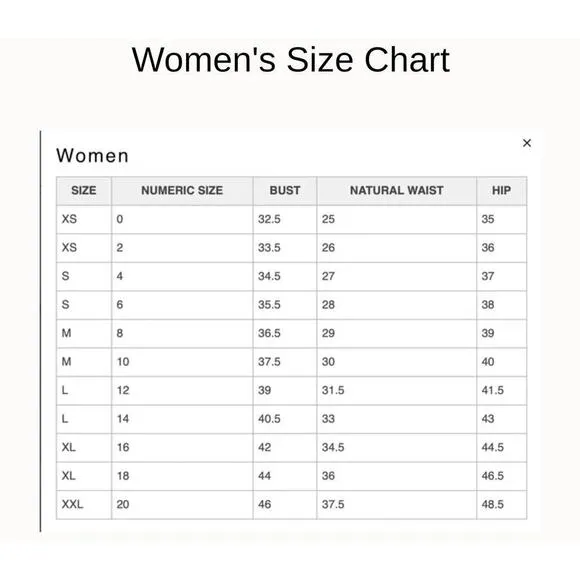Click the Women heading above table

(92, 156)
